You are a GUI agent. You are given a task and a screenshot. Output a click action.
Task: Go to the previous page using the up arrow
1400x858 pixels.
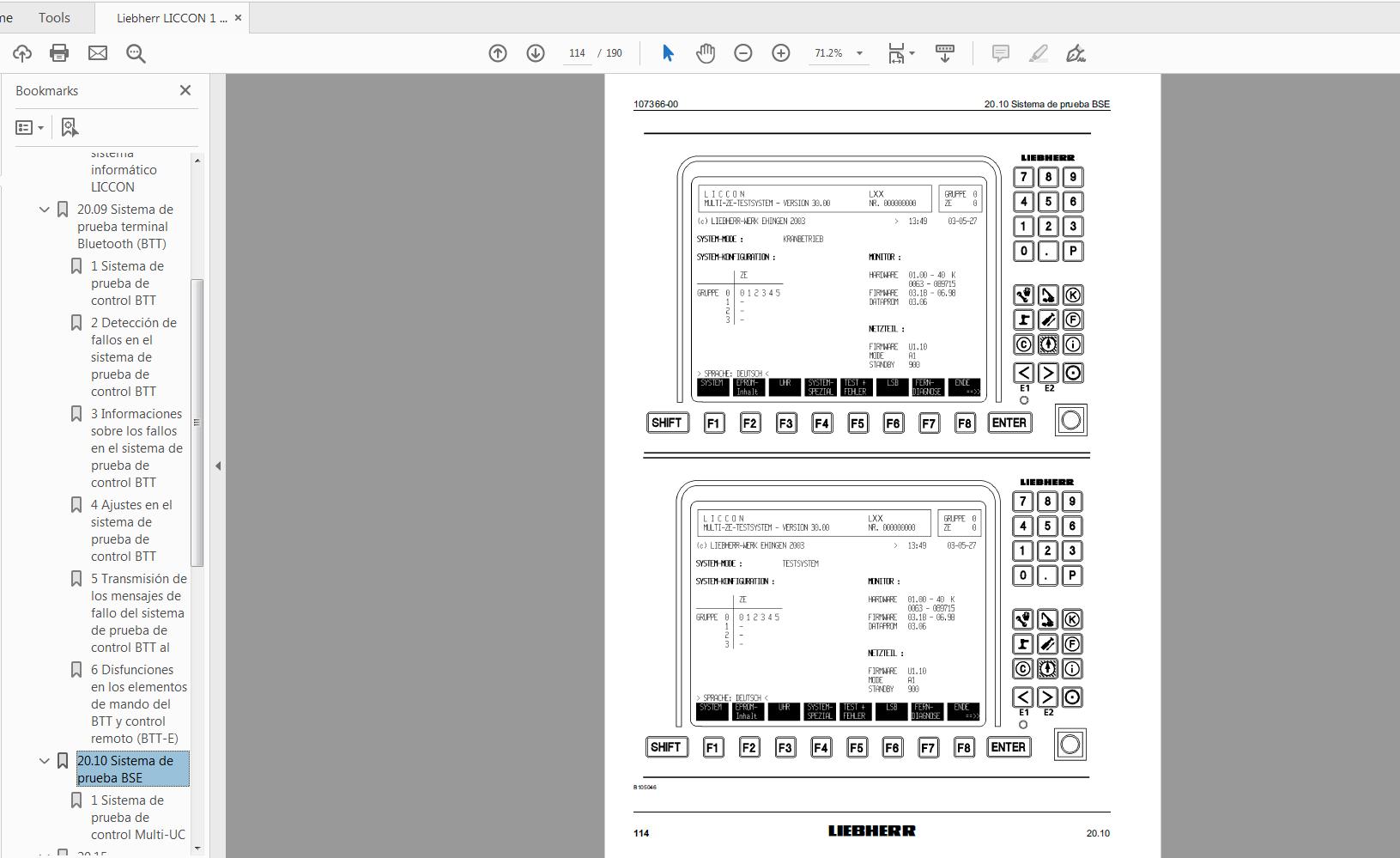pyautogui.click(x=497, y=52)
